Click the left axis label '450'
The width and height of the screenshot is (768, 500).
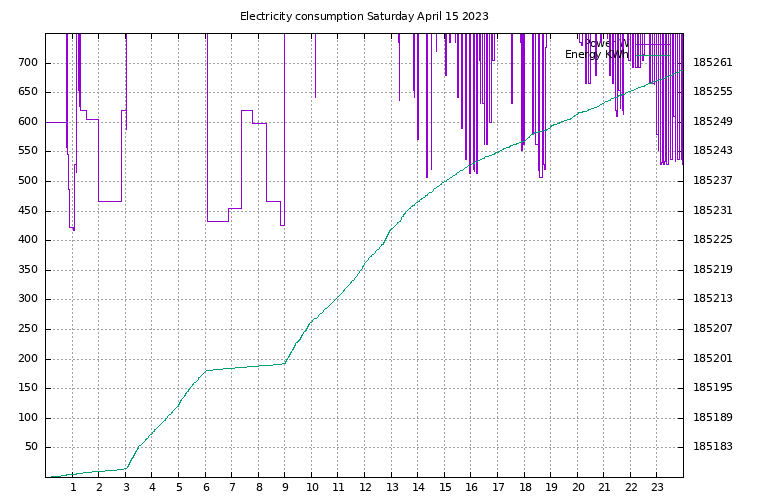click(x=28, y=210)
